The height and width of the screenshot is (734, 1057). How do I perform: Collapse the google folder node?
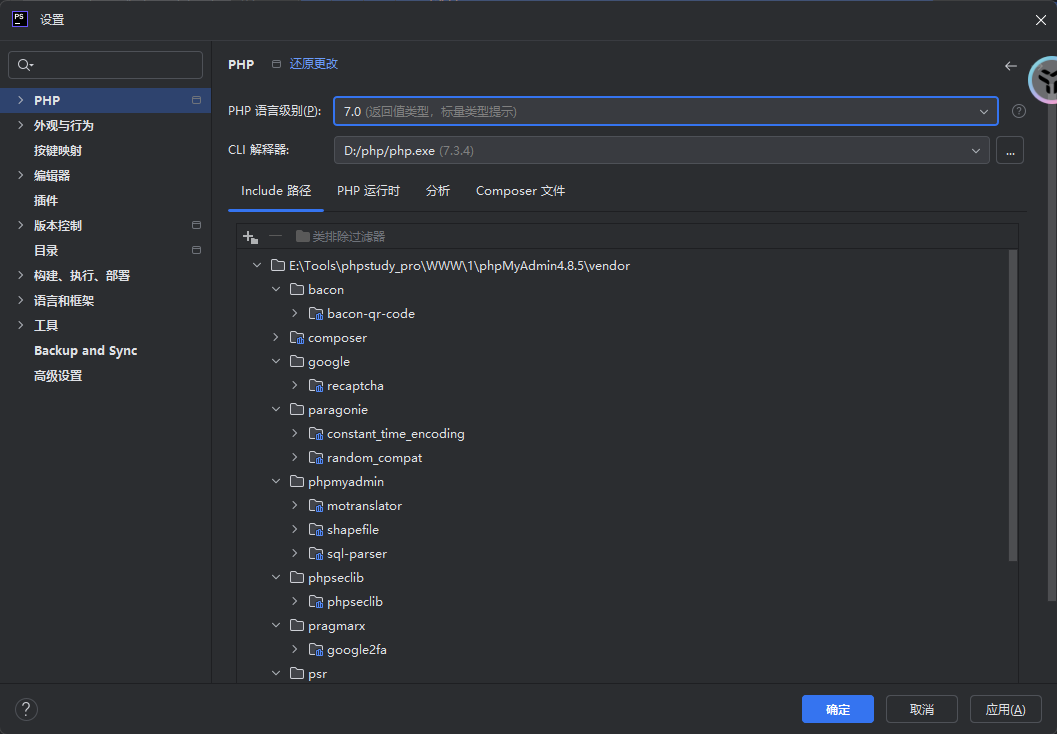pos(276,361)
